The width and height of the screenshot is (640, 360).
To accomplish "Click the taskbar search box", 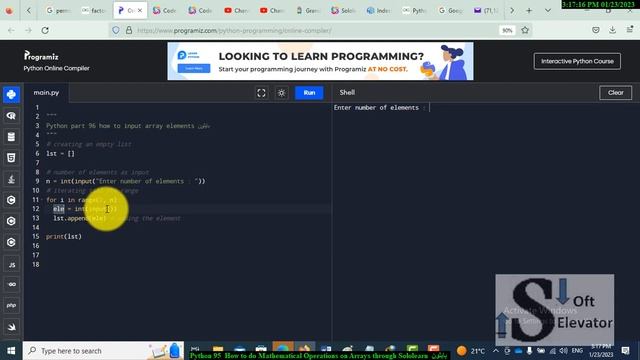I will point(103,351).
